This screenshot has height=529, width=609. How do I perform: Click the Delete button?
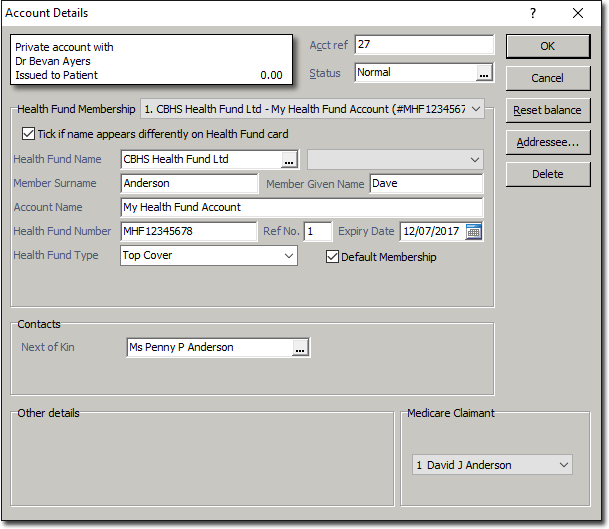point(547,174)
